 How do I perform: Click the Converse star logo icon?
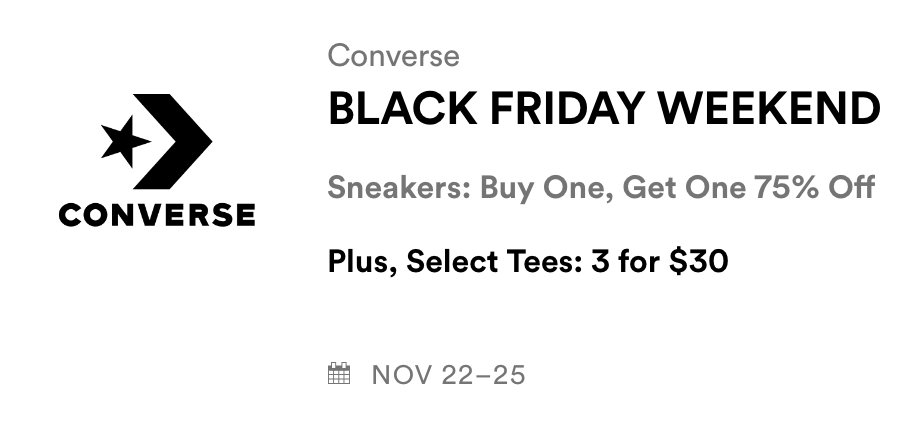[x=125, y=141]
